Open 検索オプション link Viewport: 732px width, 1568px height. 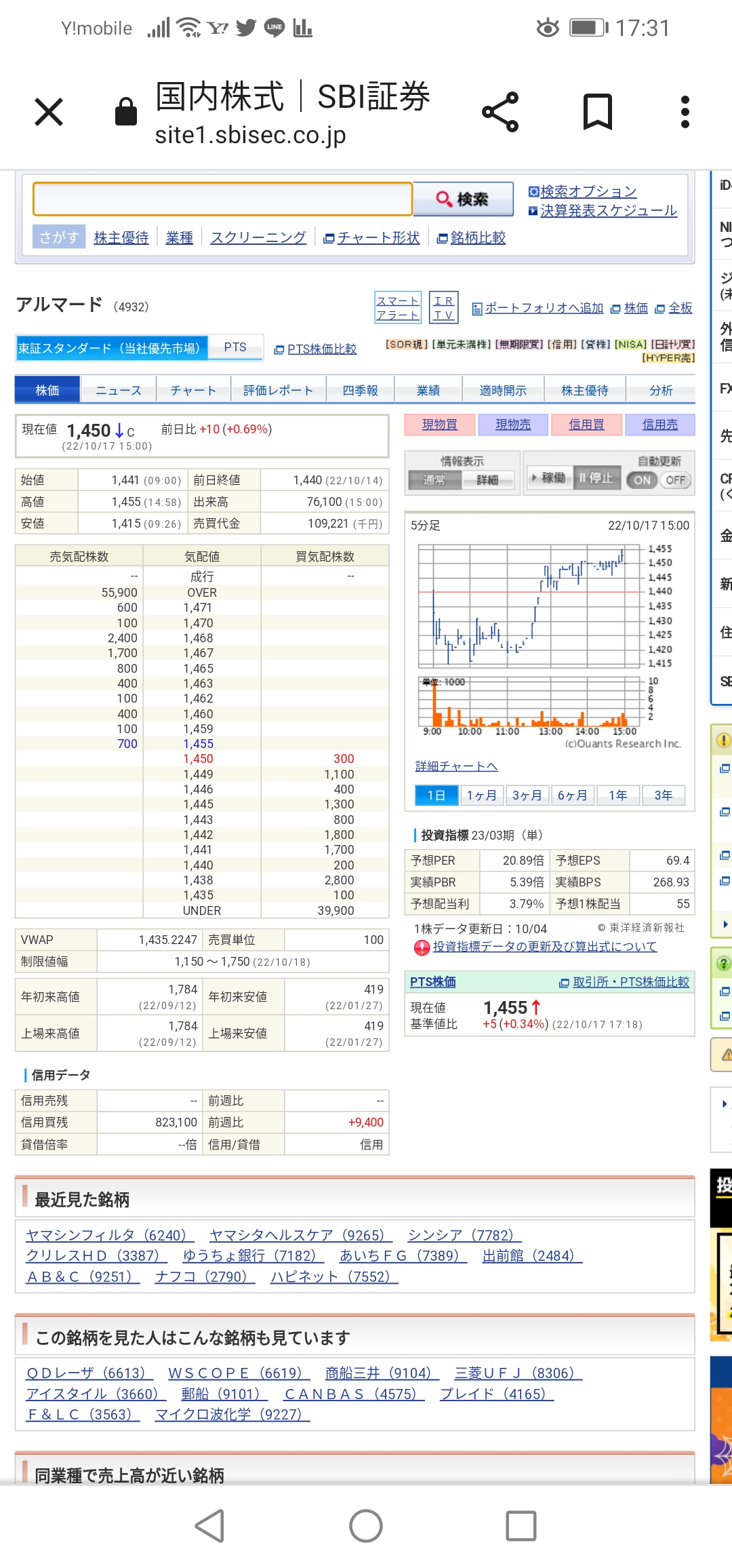588,191
